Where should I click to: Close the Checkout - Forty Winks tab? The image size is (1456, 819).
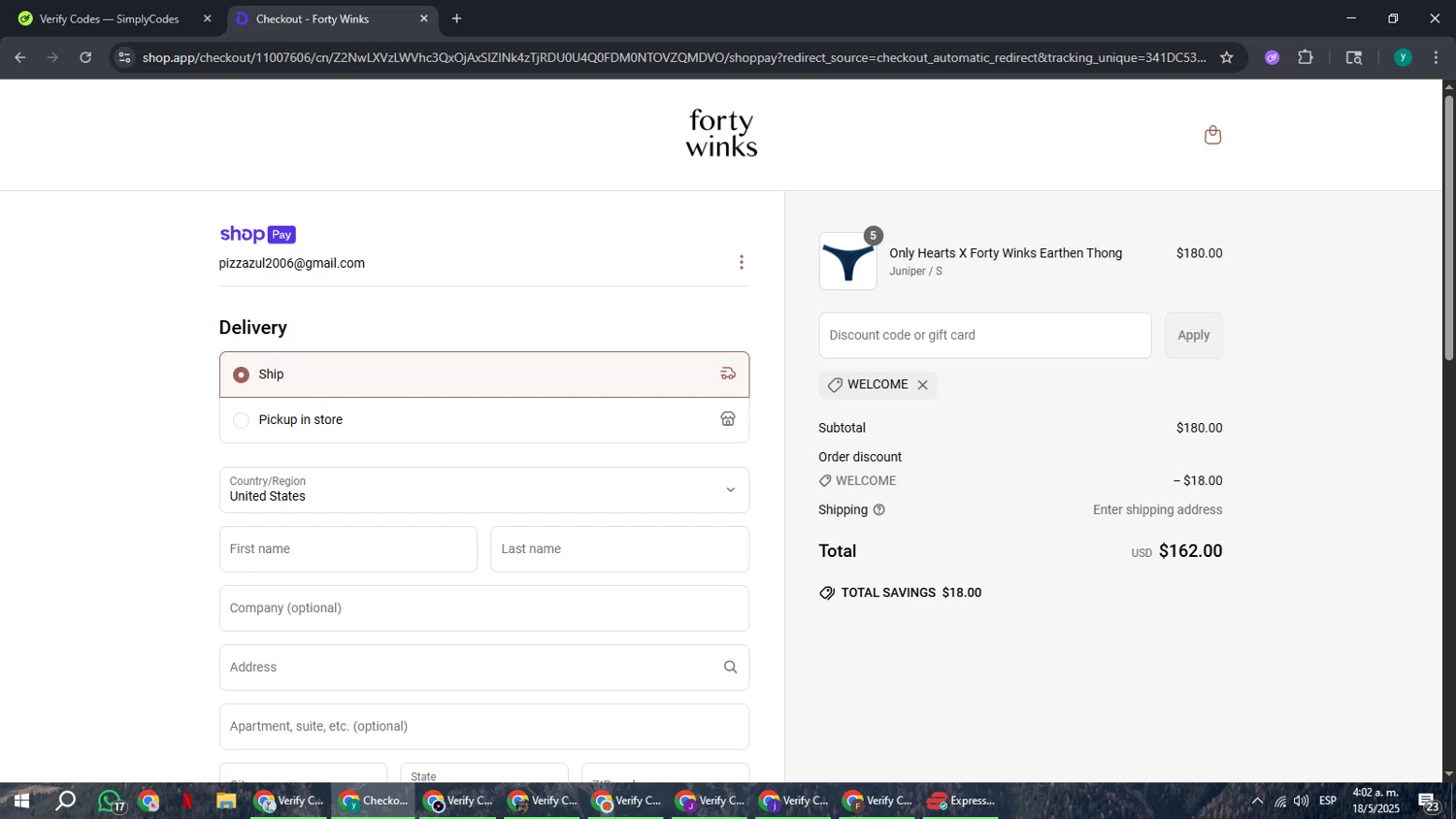pyautogui.click(x=423, y=18)
